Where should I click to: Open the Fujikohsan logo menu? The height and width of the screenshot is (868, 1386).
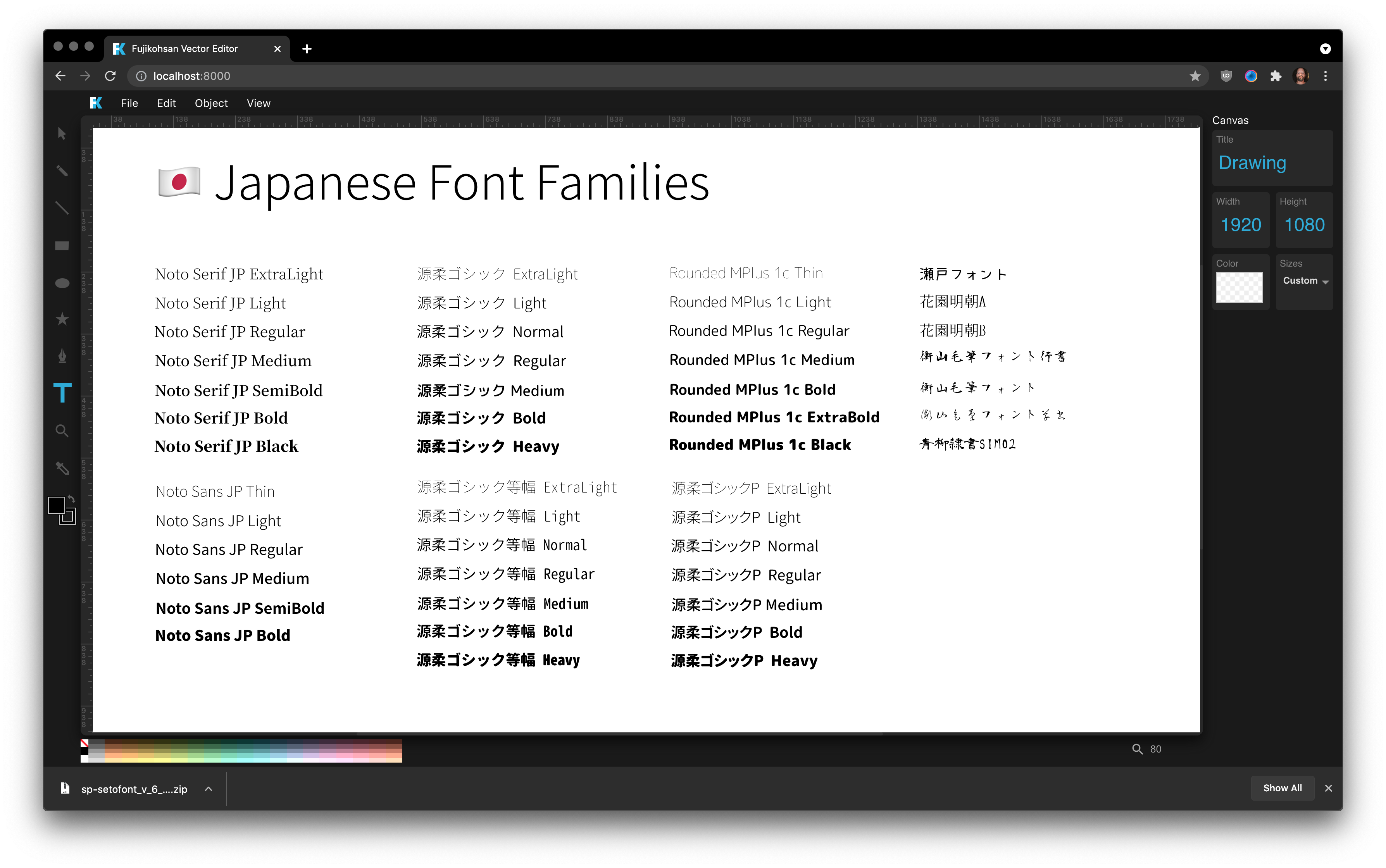[96, 103]
